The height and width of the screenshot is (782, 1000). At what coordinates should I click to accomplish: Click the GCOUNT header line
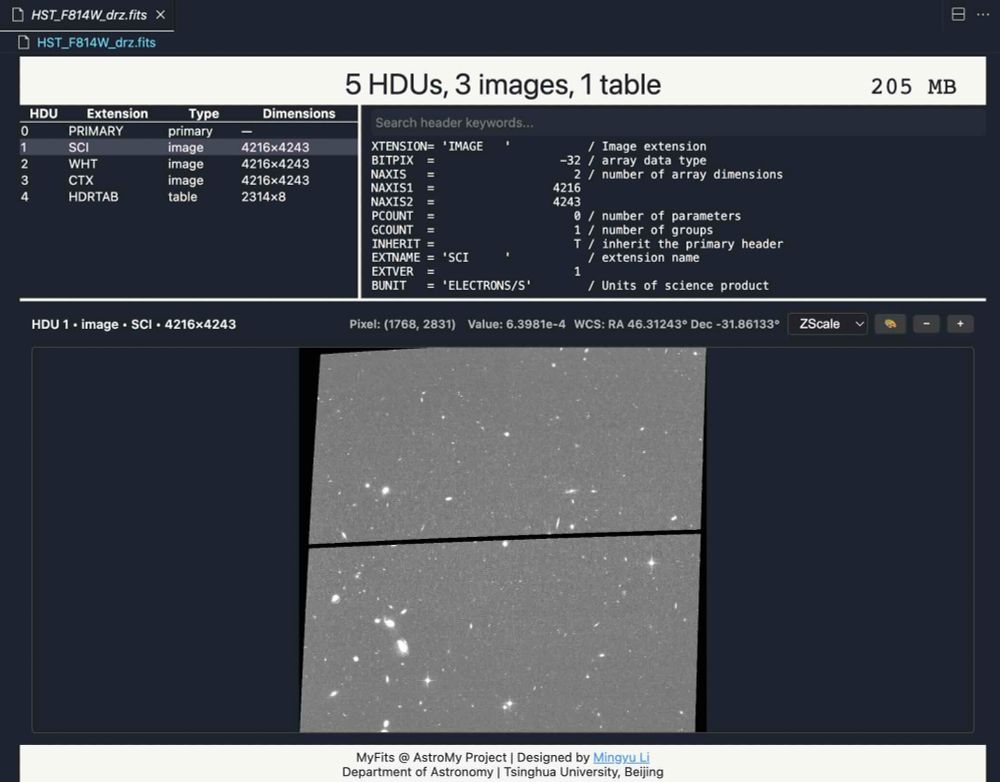click(541, 230)
